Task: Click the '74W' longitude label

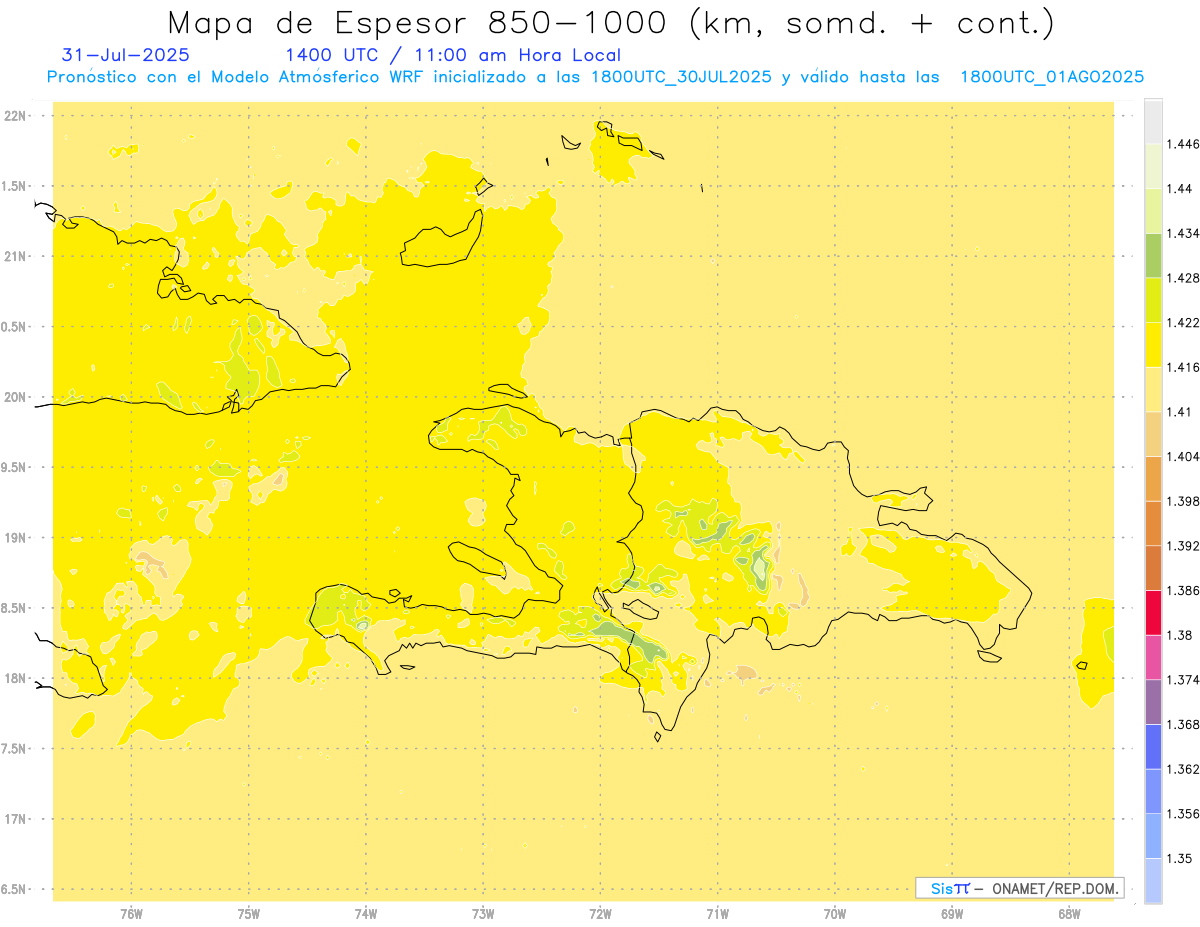Action: point(365,914)
